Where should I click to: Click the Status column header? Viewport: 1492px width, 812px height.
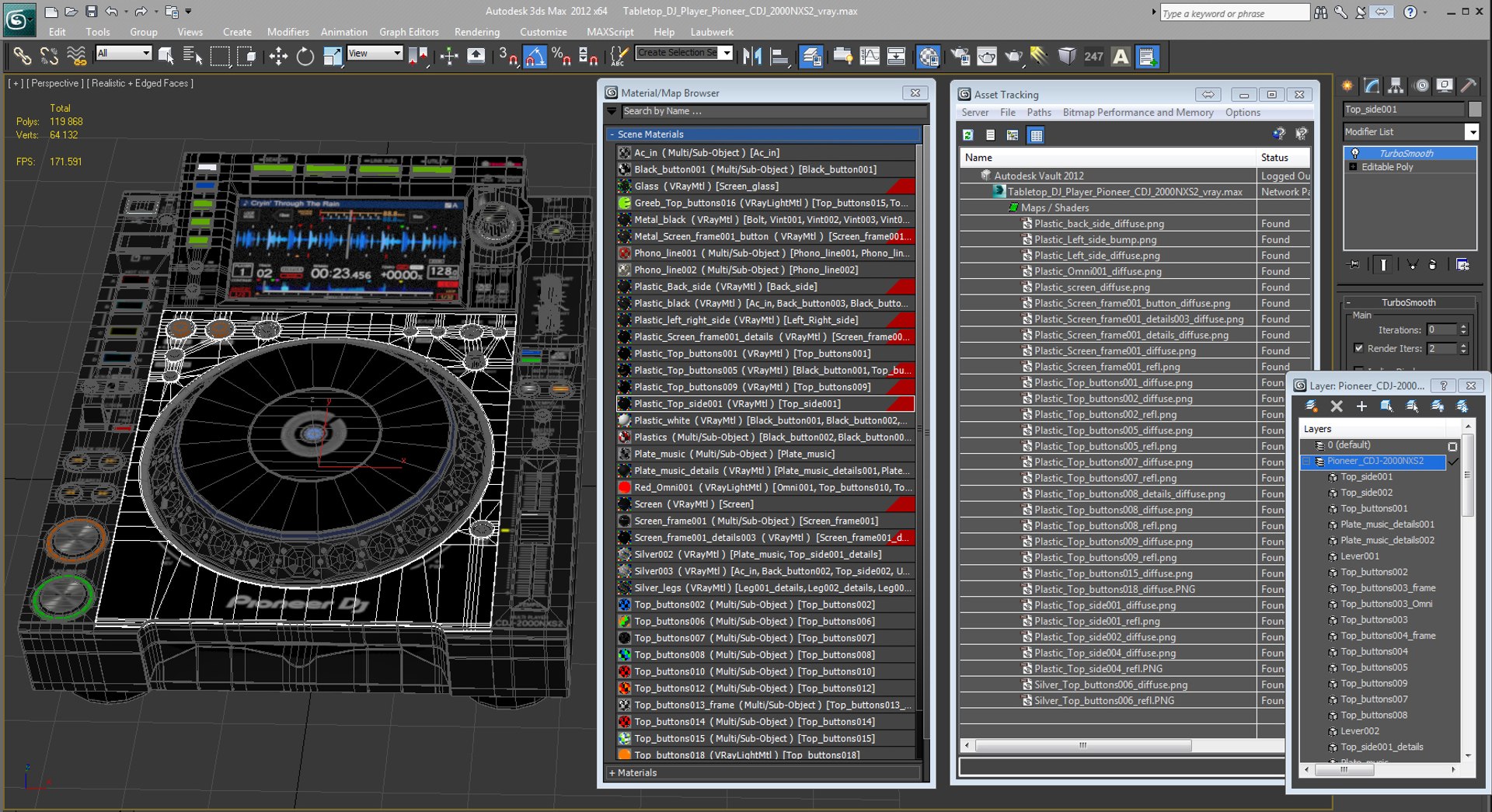(x=1284, y=158)
